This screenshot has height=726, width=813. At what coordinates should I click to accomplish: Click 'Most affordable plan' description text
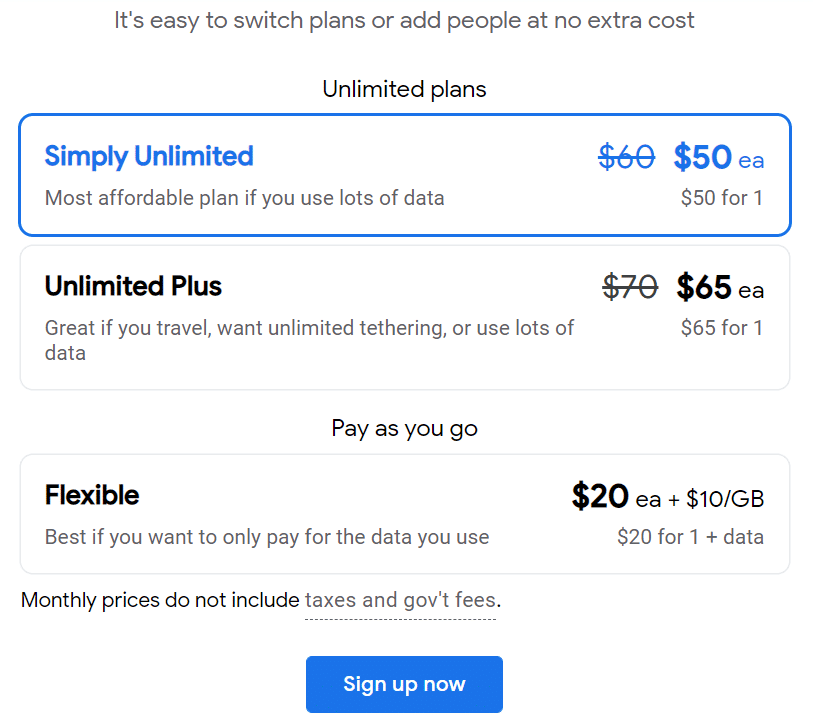tap(245, 198)
